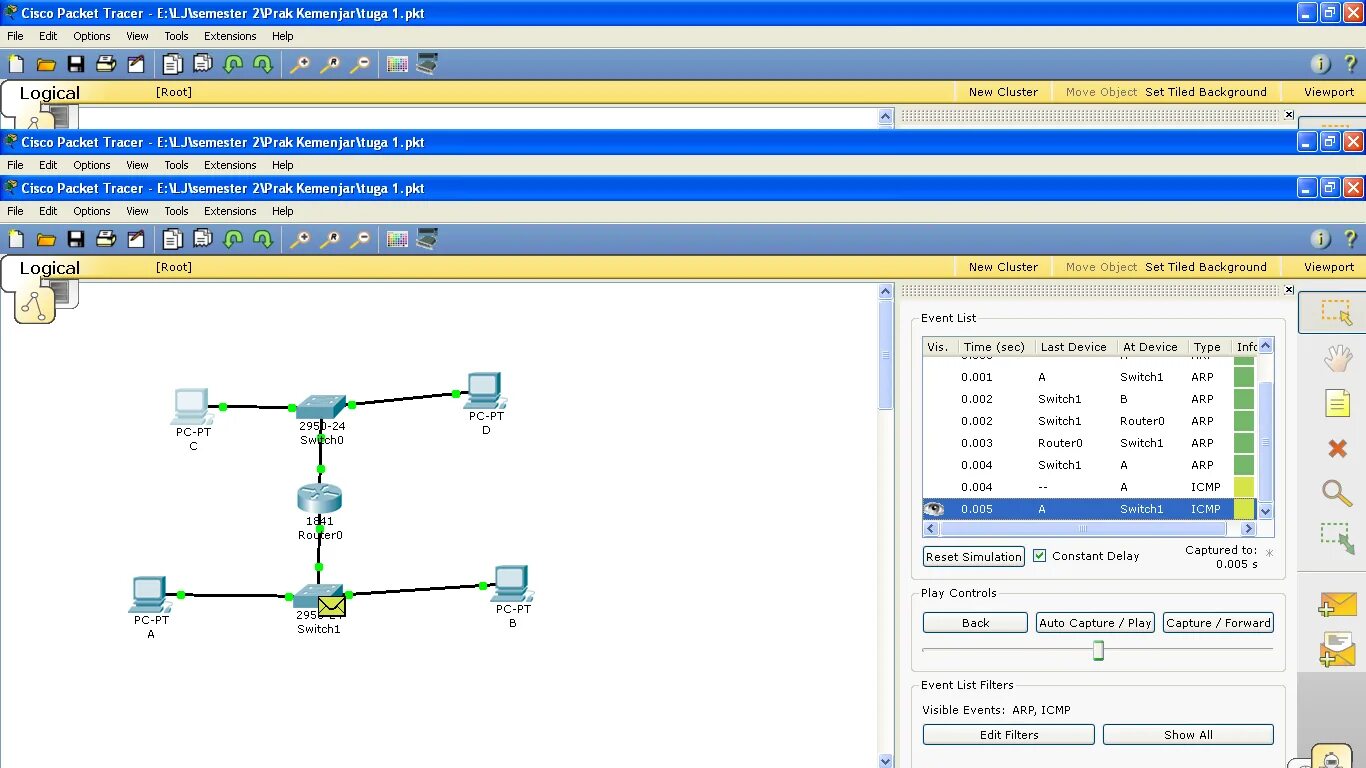This screenshot has width=1366, height=768.
Task: Choose the Resize Shape tool
Action: tap(1337, 538)
